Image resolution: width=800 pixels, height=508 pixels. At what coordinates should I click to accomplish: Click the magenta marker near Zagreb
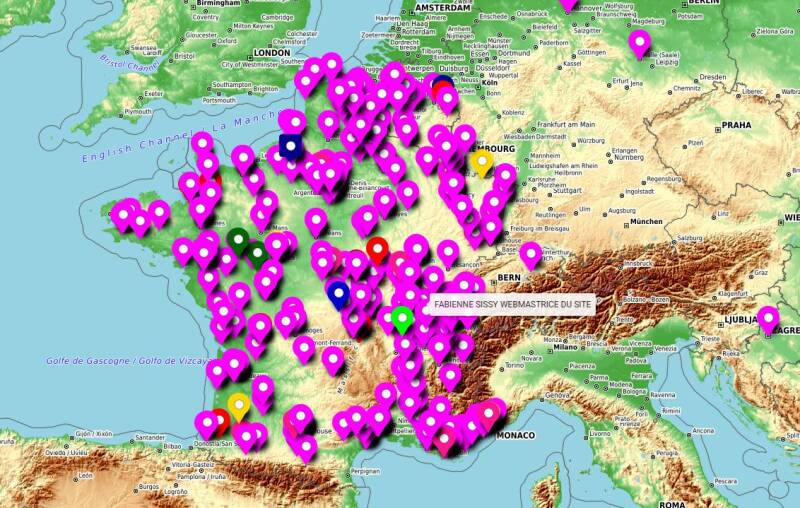pyautogui.click(x=768, y=319)
